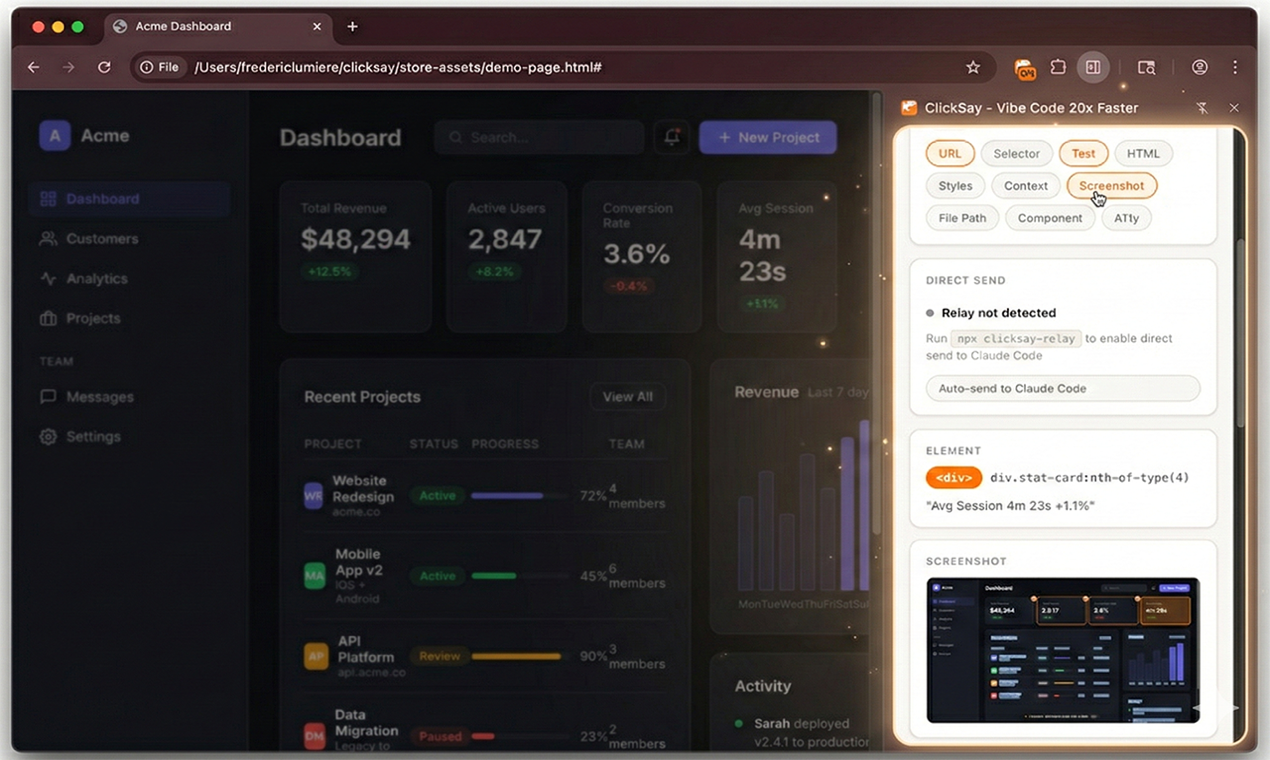Unpin the ClickSay side panel
This screenshot has width=1270, height=760.
(x=1202, y=108)
